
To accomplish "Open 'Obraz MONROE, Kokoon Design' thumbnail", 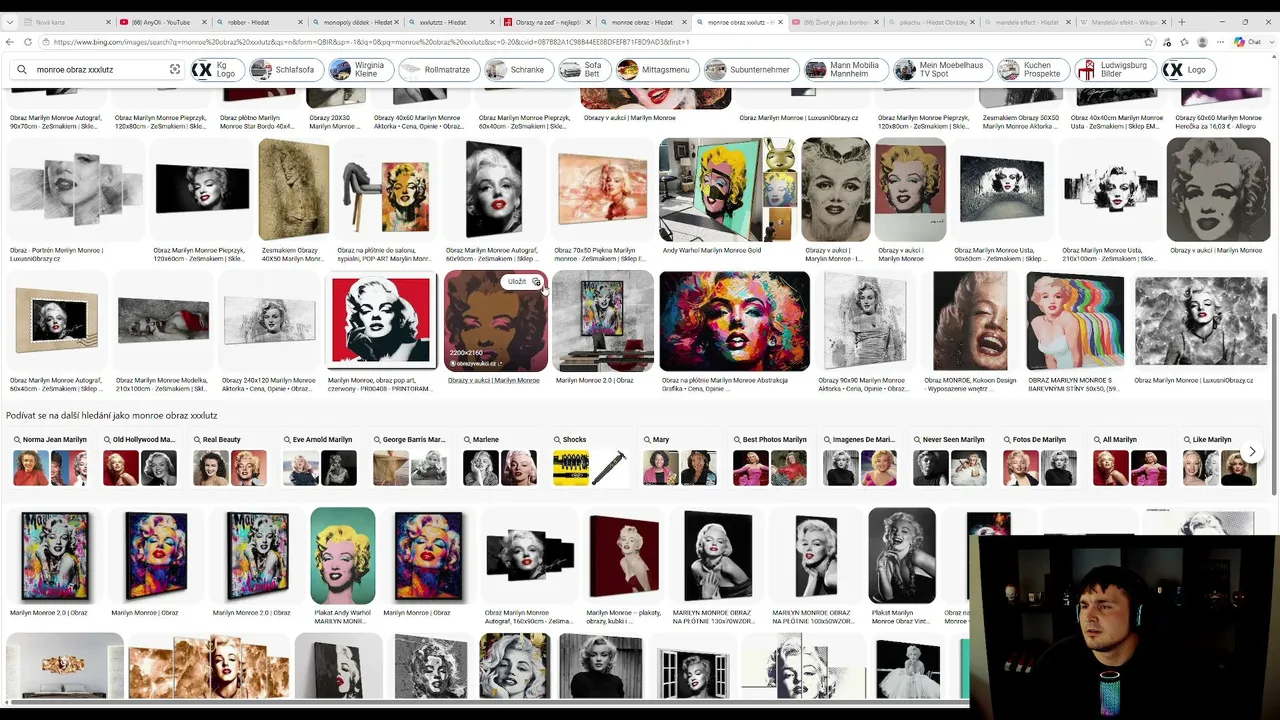I will click(970, 321).
